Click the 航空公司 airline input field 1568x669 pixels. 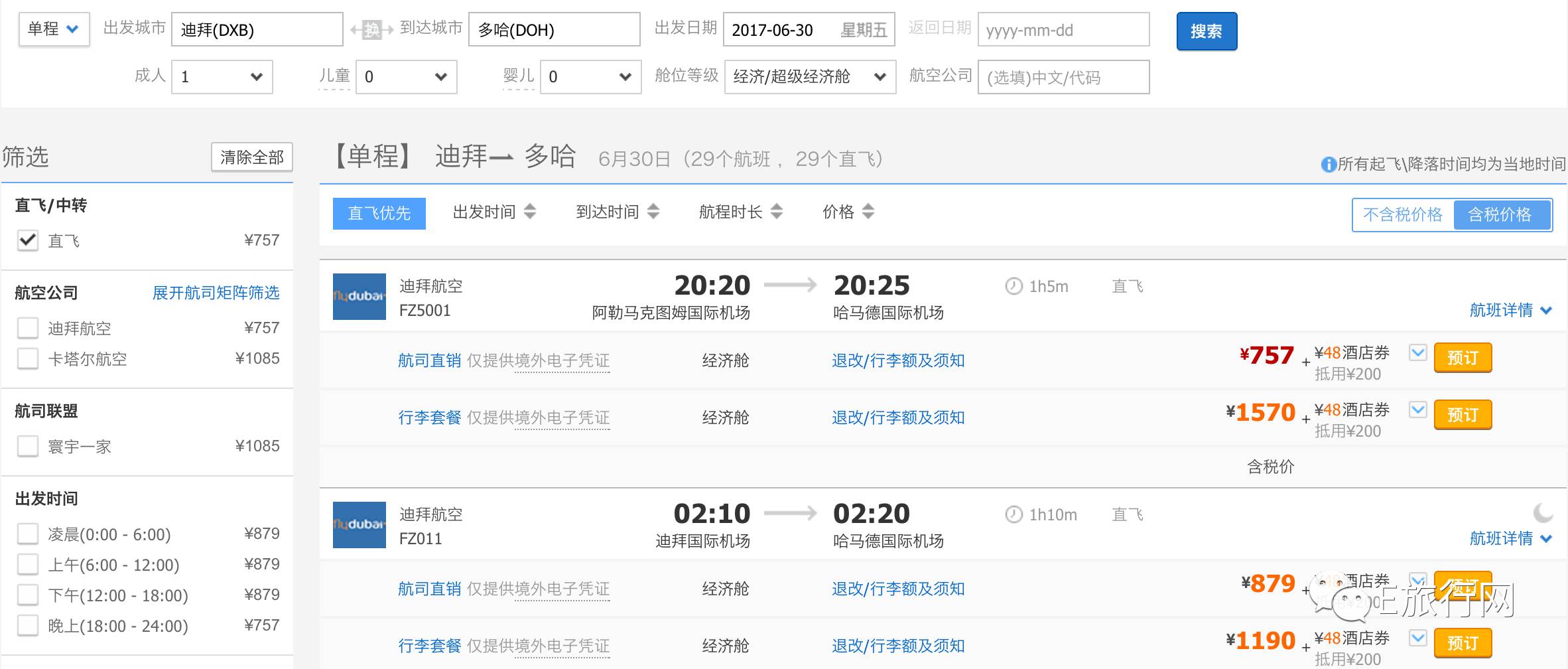(1063, 77)
